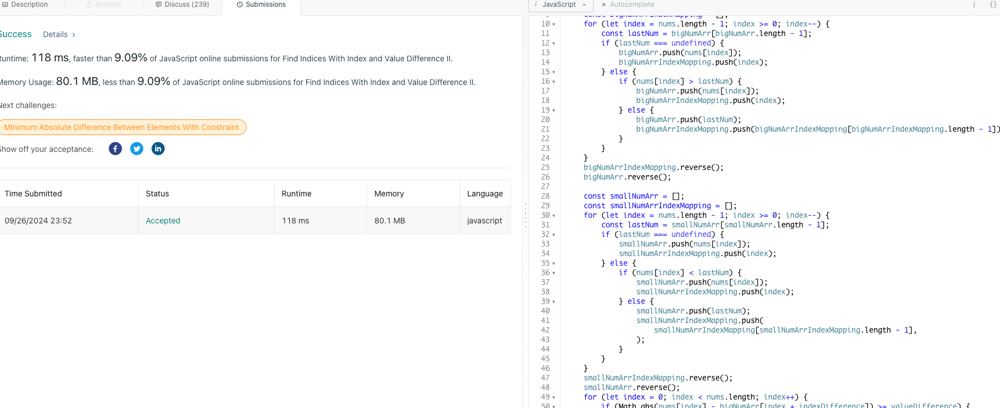Image resolution: width=1000 pixels, height=408 pixels.
Task: Open the Accepted submission status link
Action: pos(163,221)
